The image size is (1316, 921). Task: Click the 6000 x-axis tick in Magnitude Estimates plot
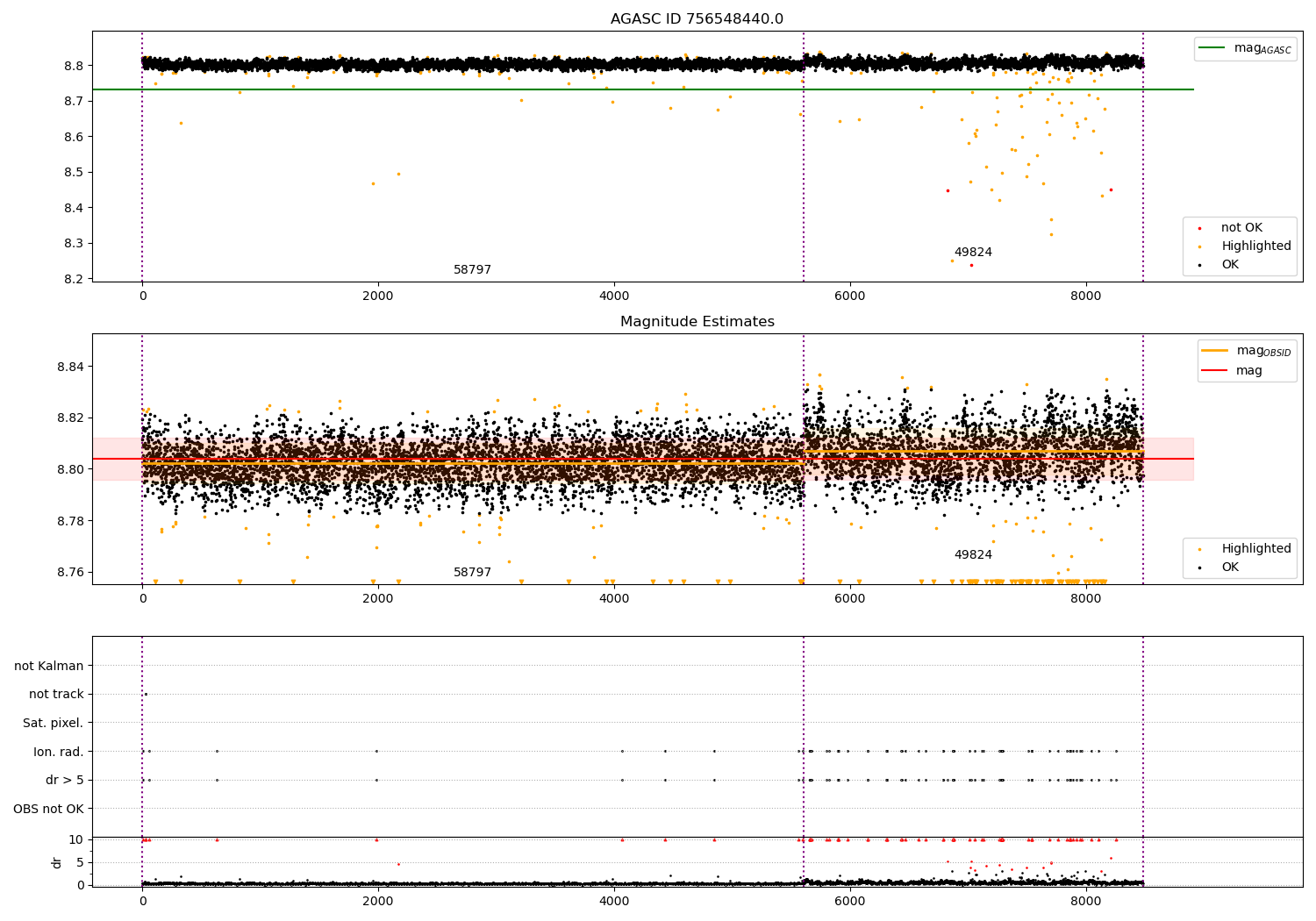[850, 598]
